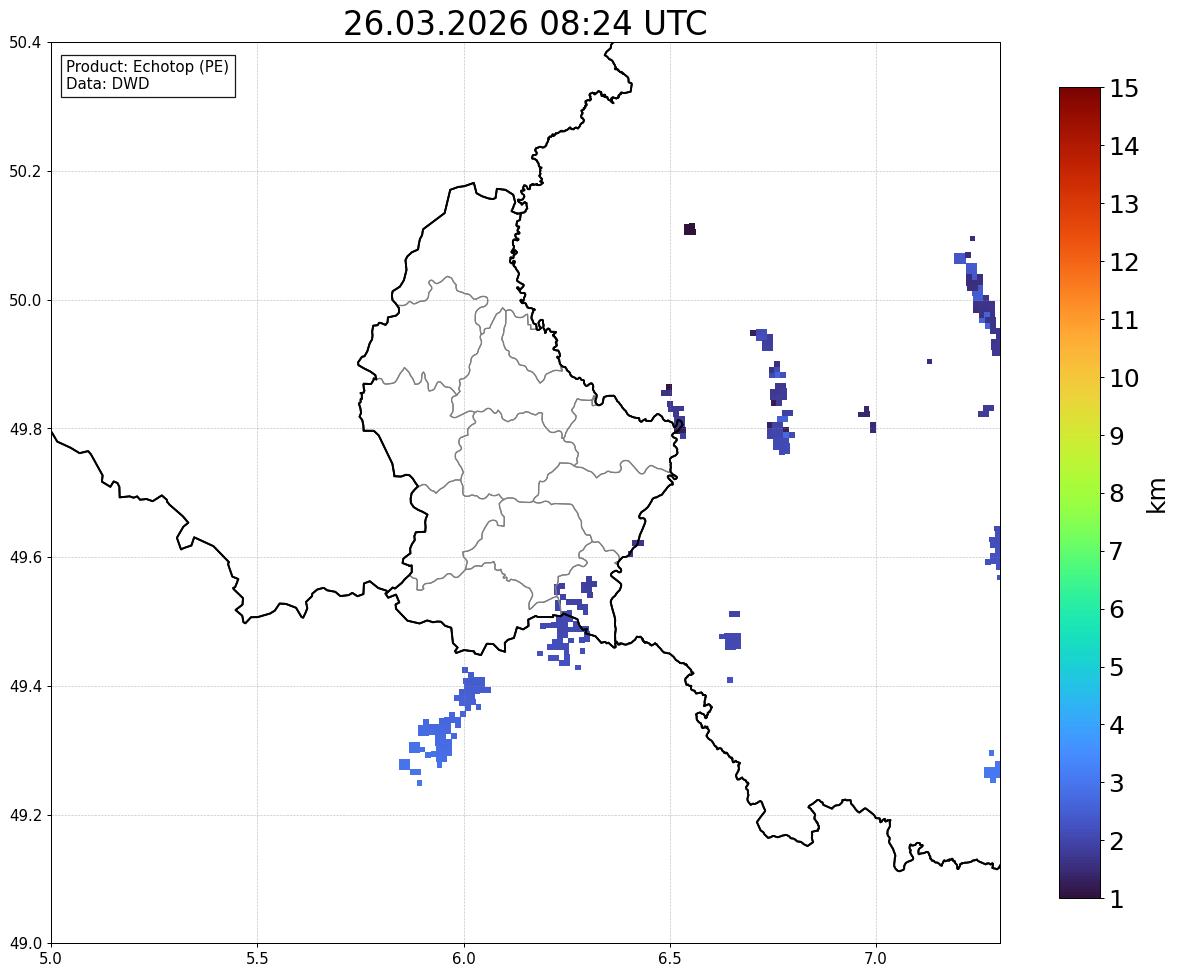Click the blue 3 km section of the colorbar
This screenshot has width=1178, height=976.
[1080, 783]
